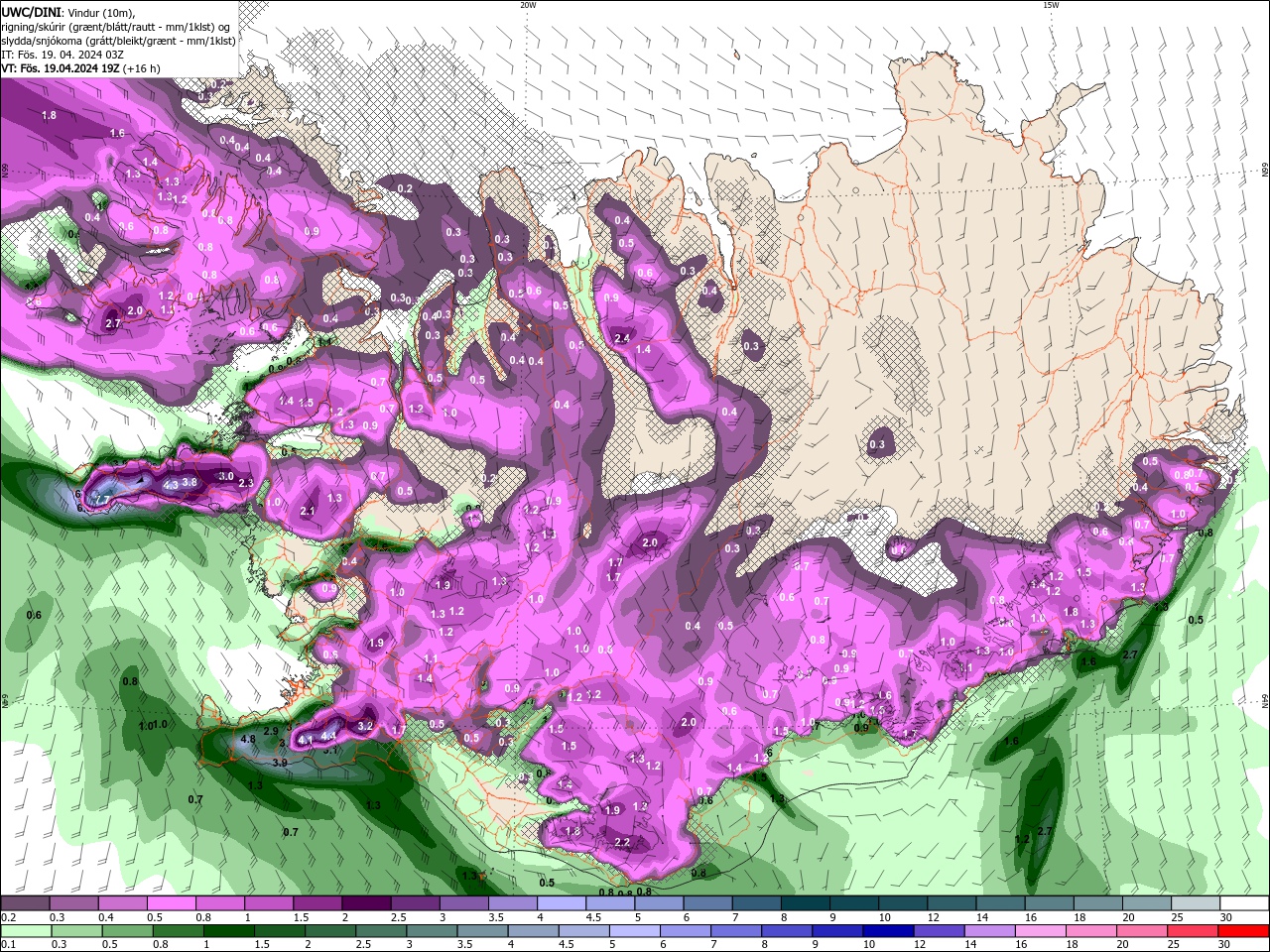This screenshot has height=952, width=1270.
Task: Select the 0.3 swatch in the purple legend row
Action: (x=73, y=903)
